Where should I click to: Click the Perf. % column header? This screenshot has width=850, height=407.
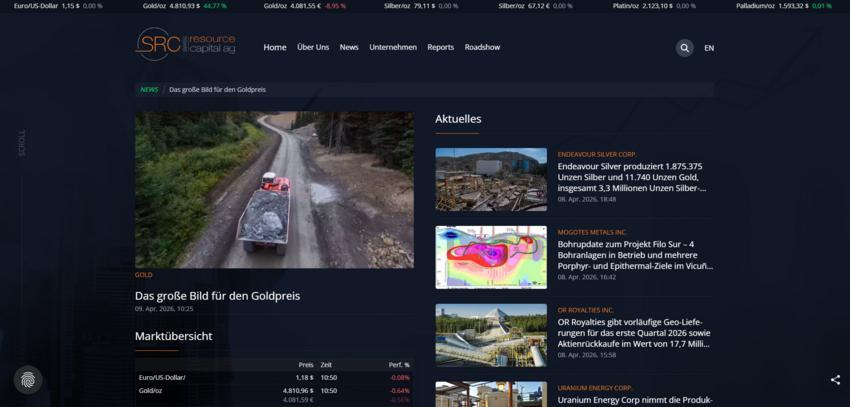pyautogui.click(x=399, y=365)
